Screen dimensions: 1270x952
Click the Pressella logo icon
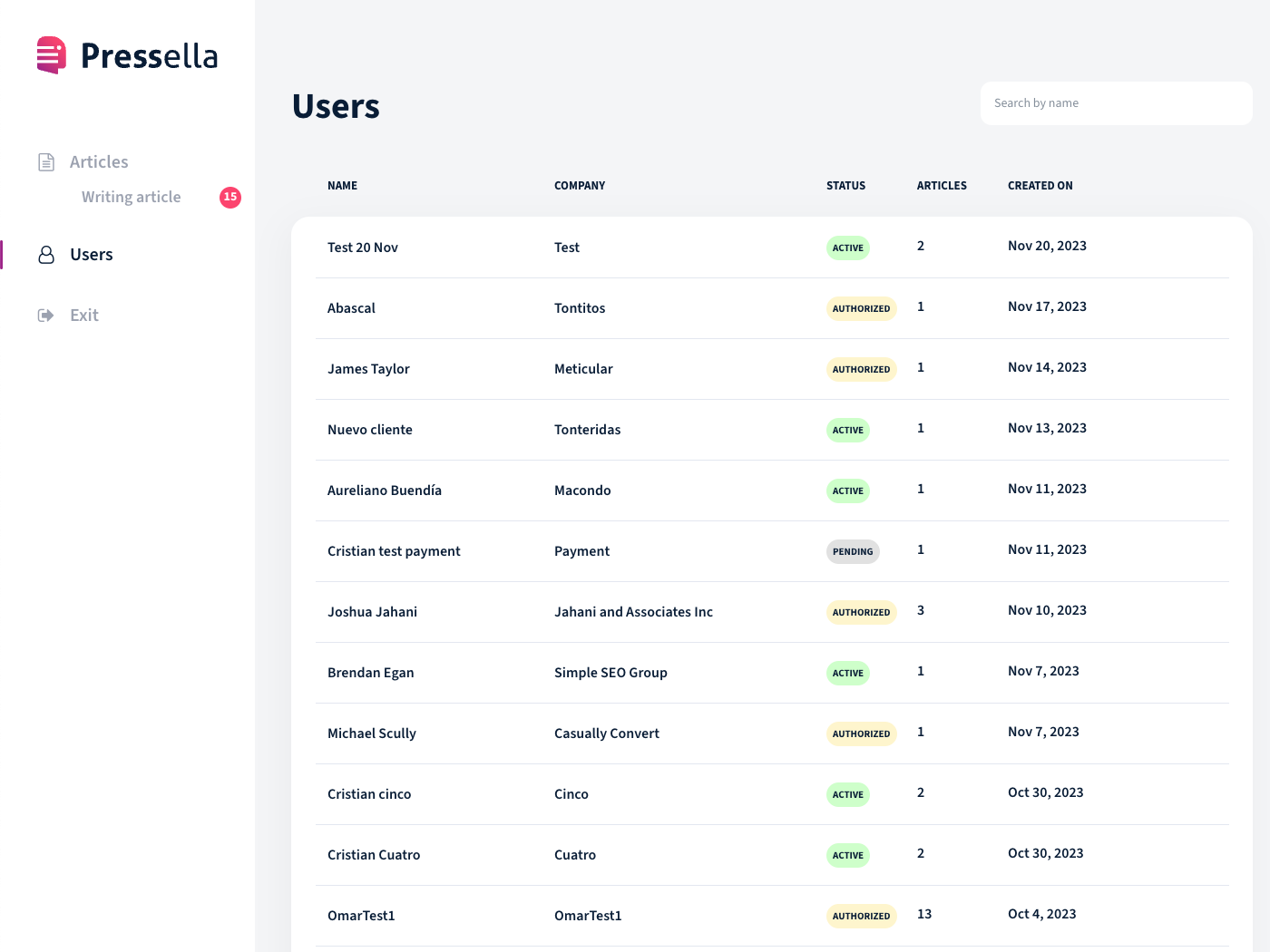[x=52, y=55]
